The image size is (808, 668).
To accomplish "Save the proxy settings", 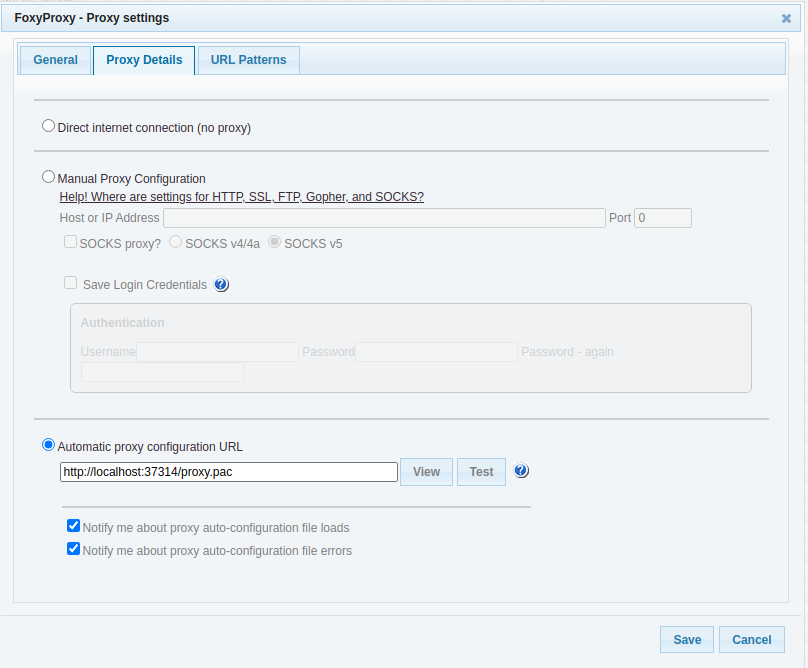I will tap(687, 640).
